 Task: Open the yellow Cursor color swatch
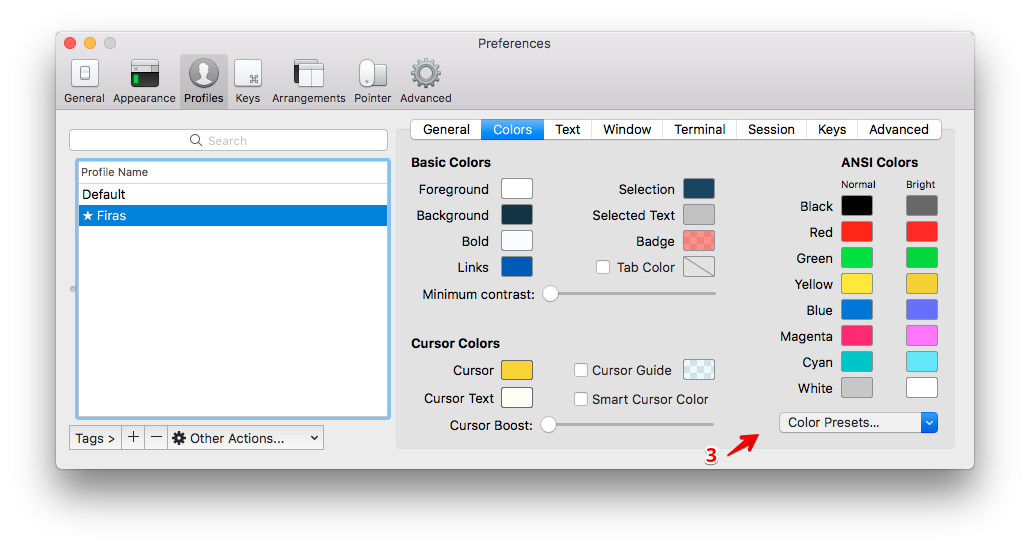[517, 370]
